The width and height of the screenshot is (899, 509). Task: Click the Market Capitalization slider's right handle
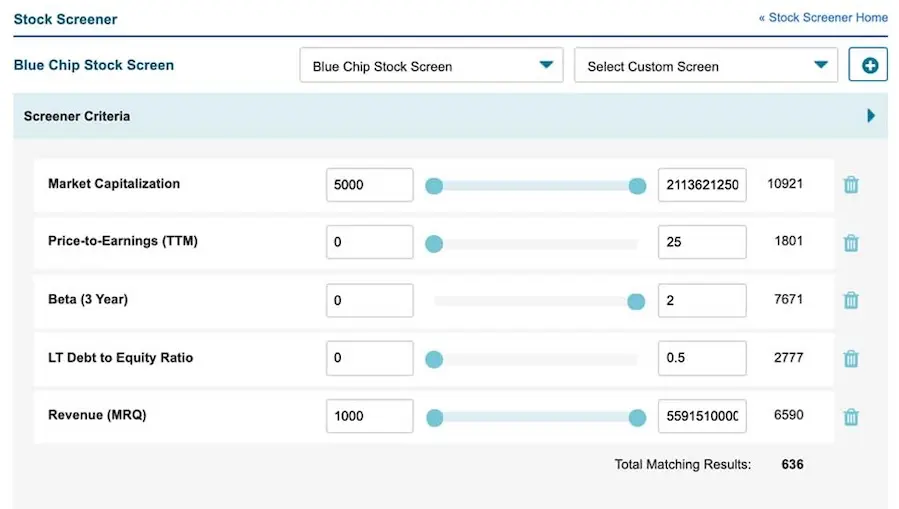point(637,186)
